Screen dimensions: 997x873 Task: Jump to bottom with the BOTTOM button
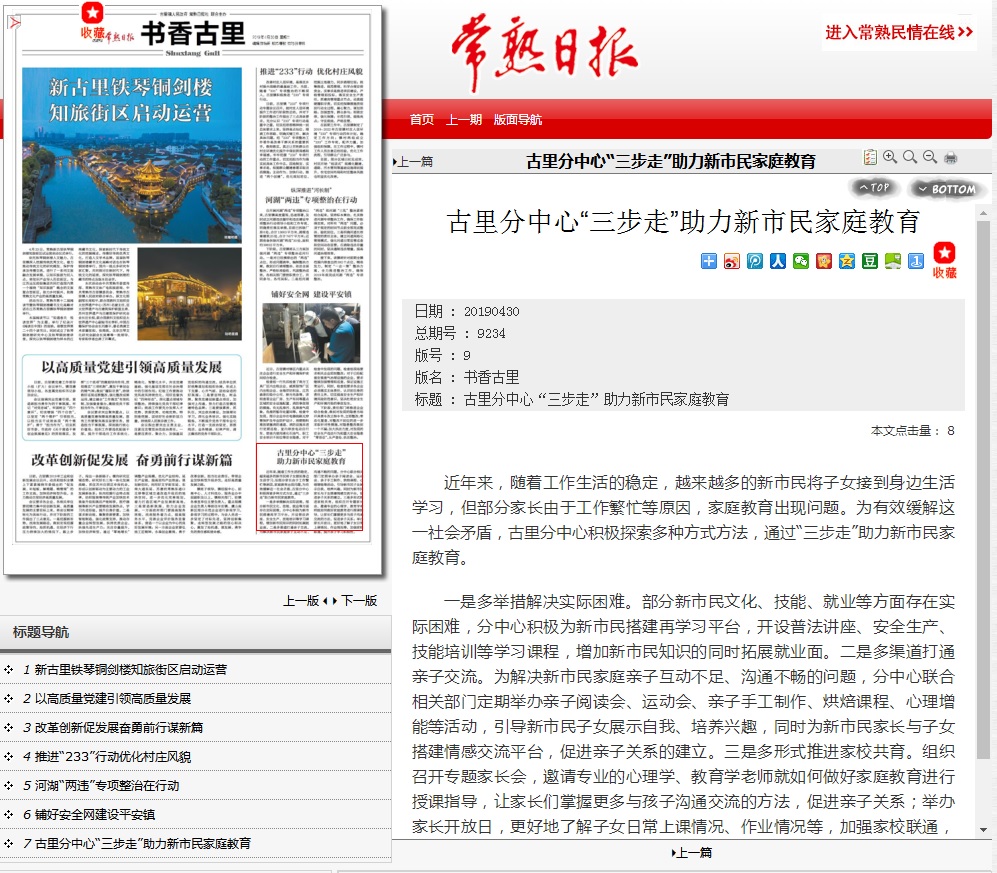pyautogui.click(x=947, y=189)
